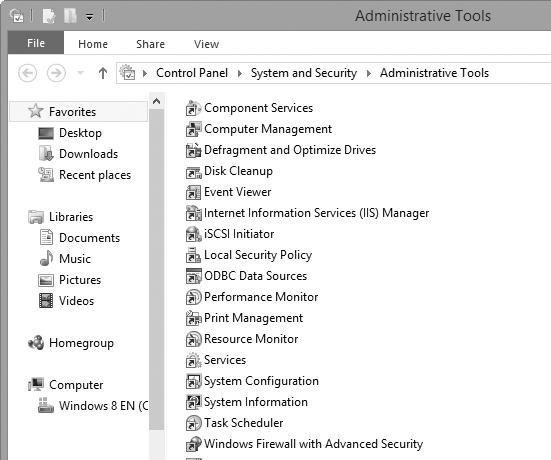551x460 pixels.
Task: Go up one folder level
Action: pyautogui.click(x=103, y=73)
